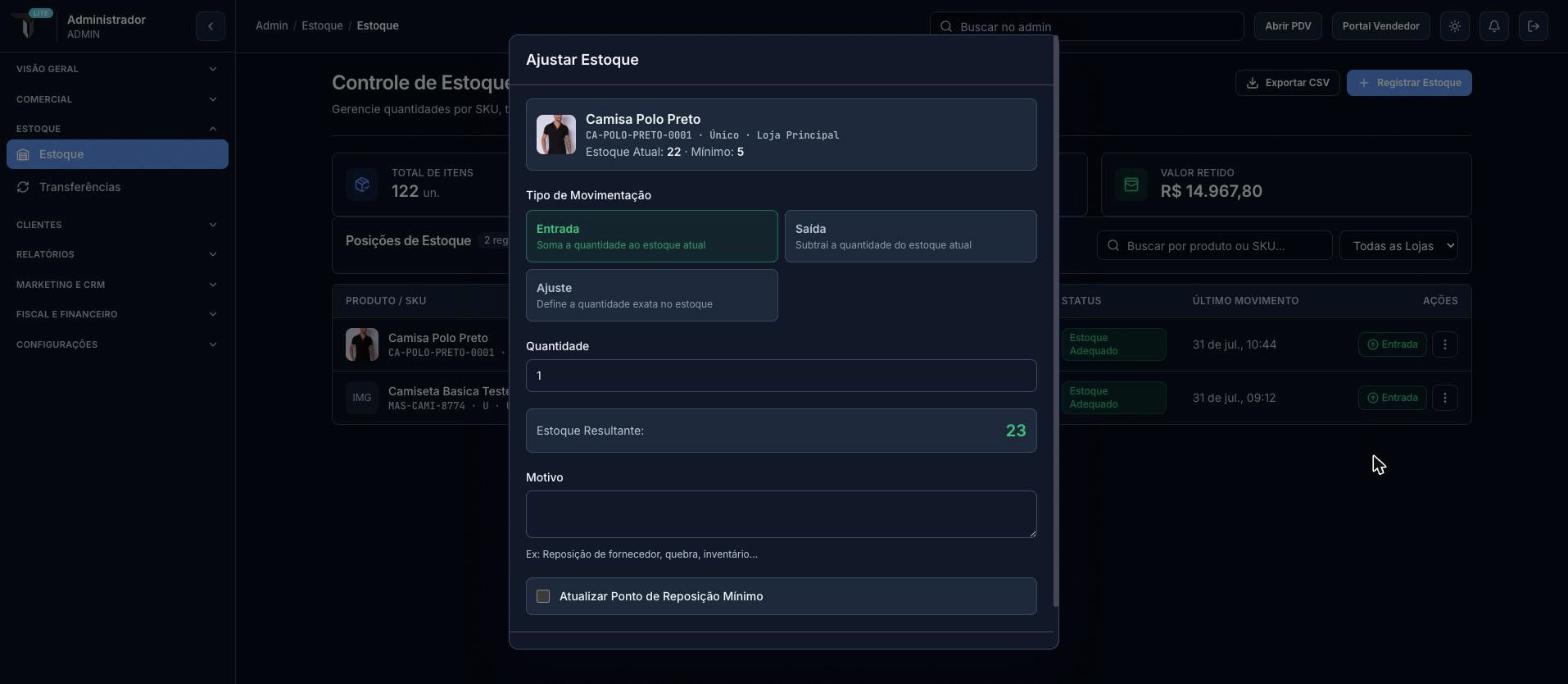Click the Valor Retido card icon
The height and width of the screenshot is (684, 1568).
click(x=1131, y=184)
